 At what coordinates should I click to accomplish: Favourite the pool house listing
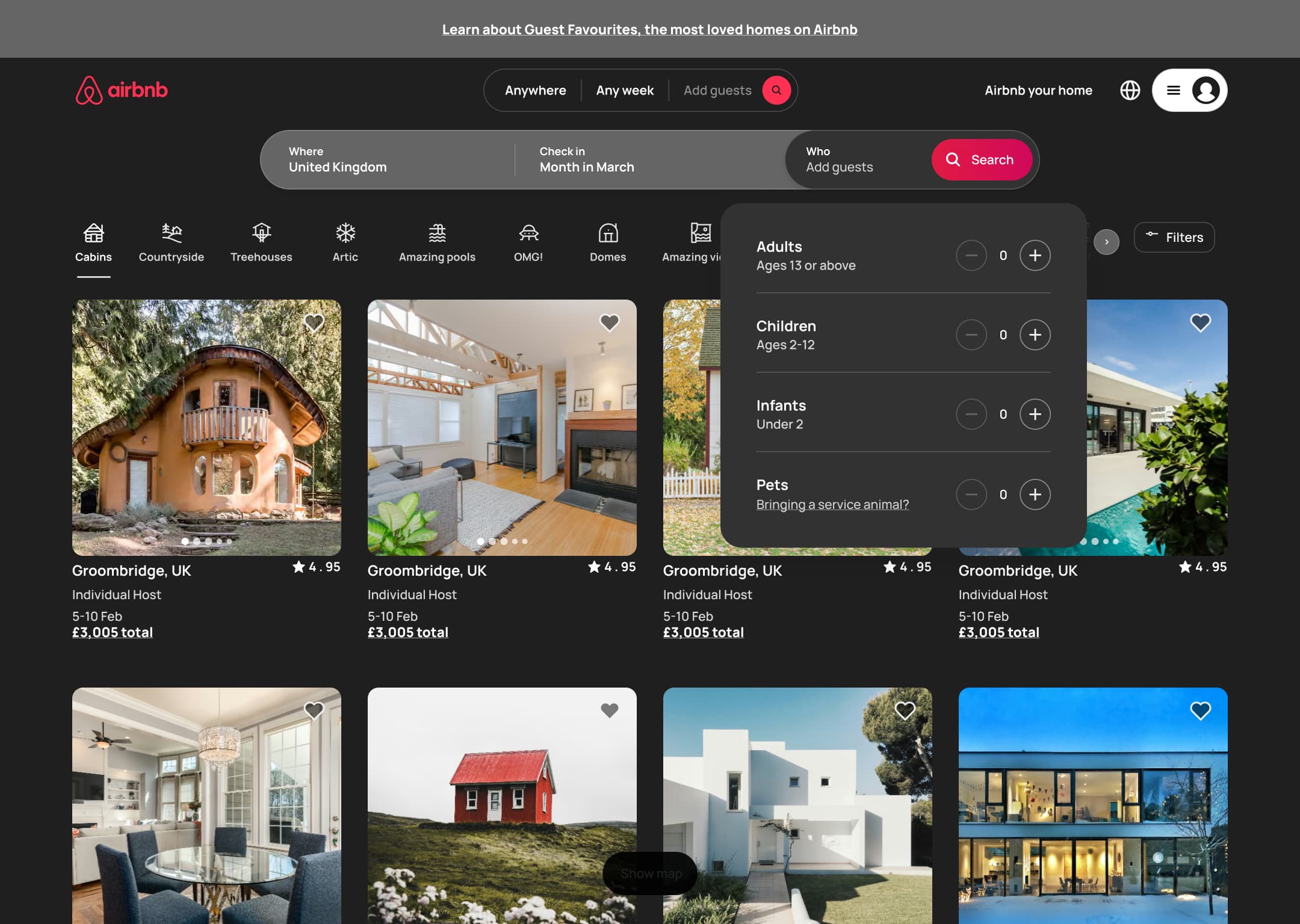(x=1200, y=322)
